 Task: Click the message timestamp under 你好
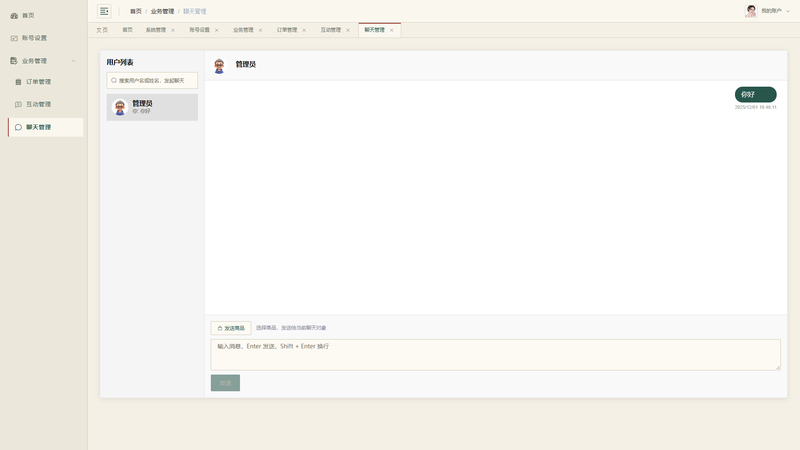(756, 107)
